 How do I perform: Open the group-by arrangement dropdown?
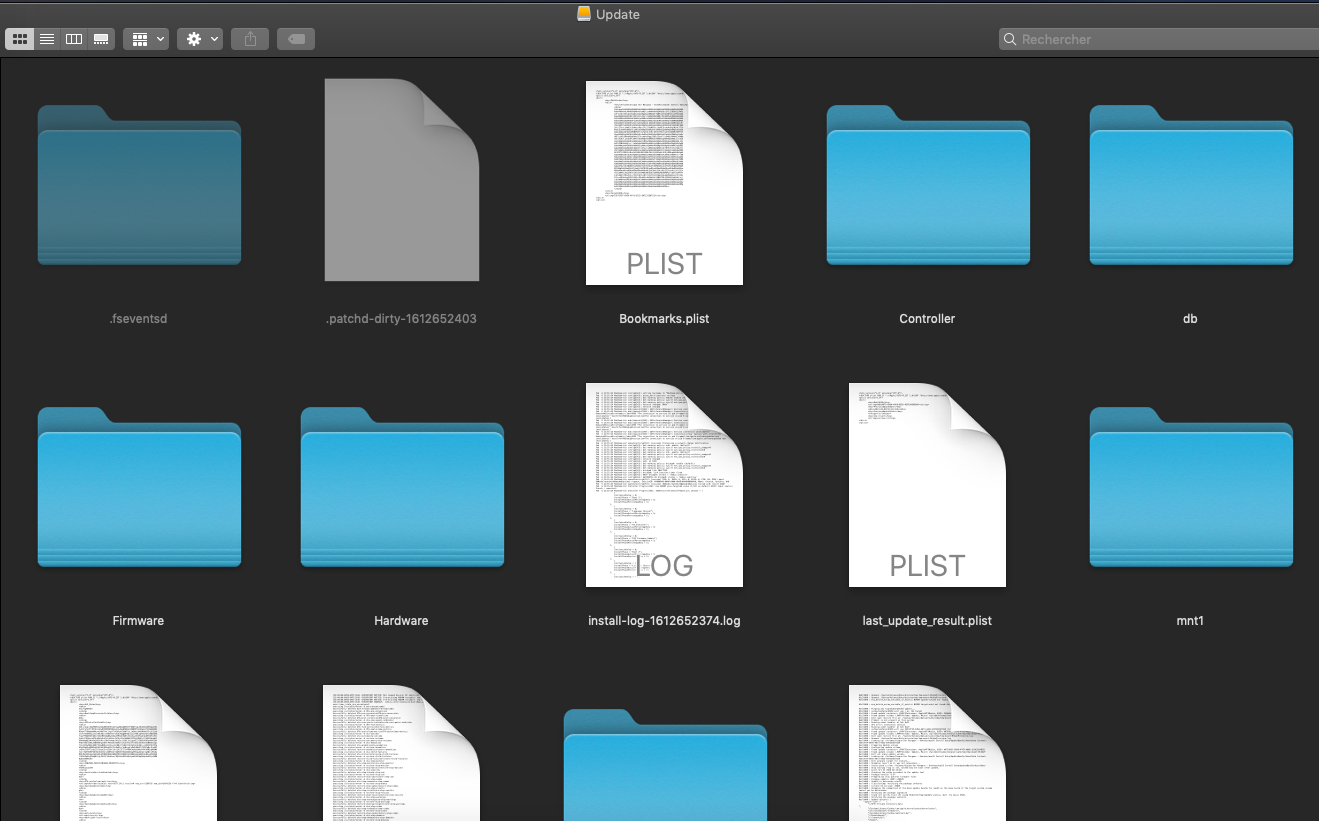point(146,39)
